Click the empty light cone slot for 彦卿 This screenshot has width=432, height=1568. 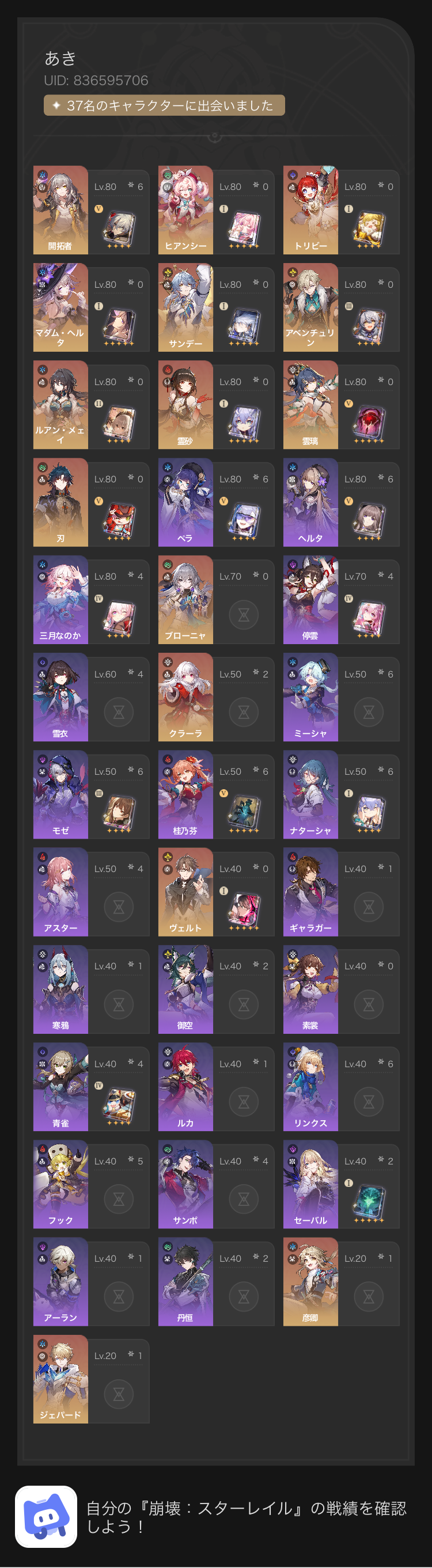click(x=369, y=1297)
